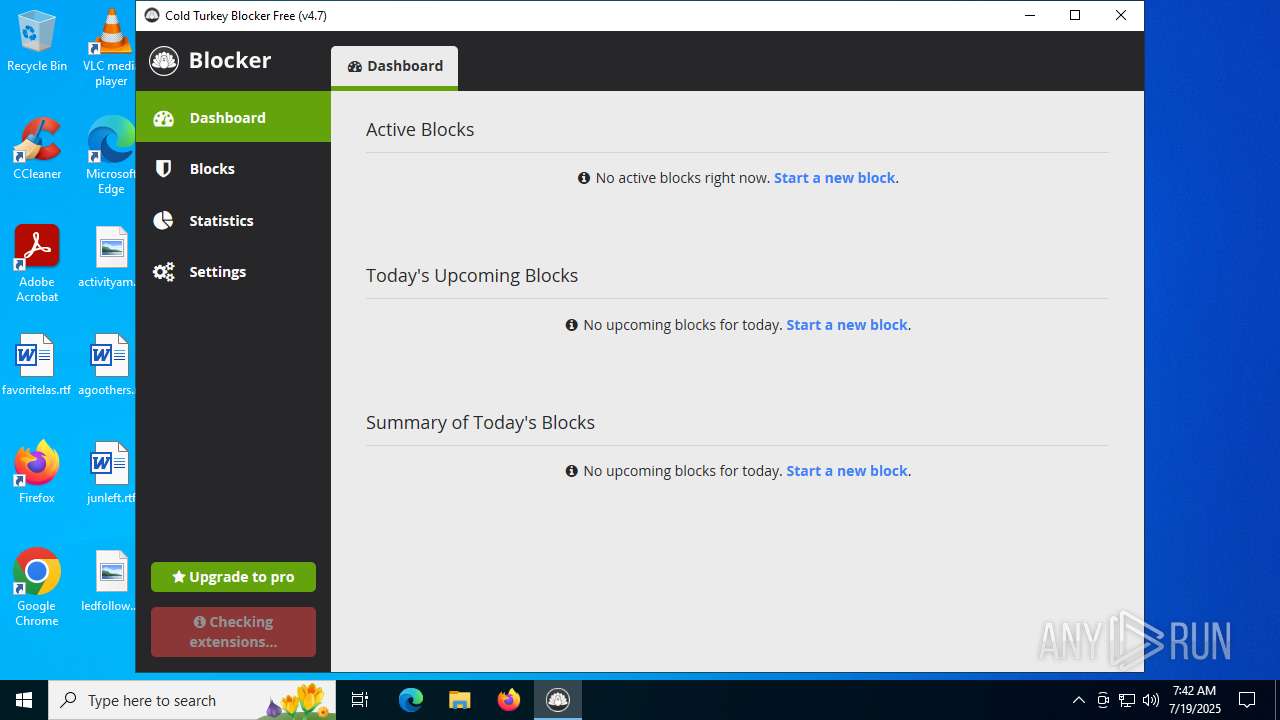Select the favoritelas.rtf desktop file

click(37, 365)
